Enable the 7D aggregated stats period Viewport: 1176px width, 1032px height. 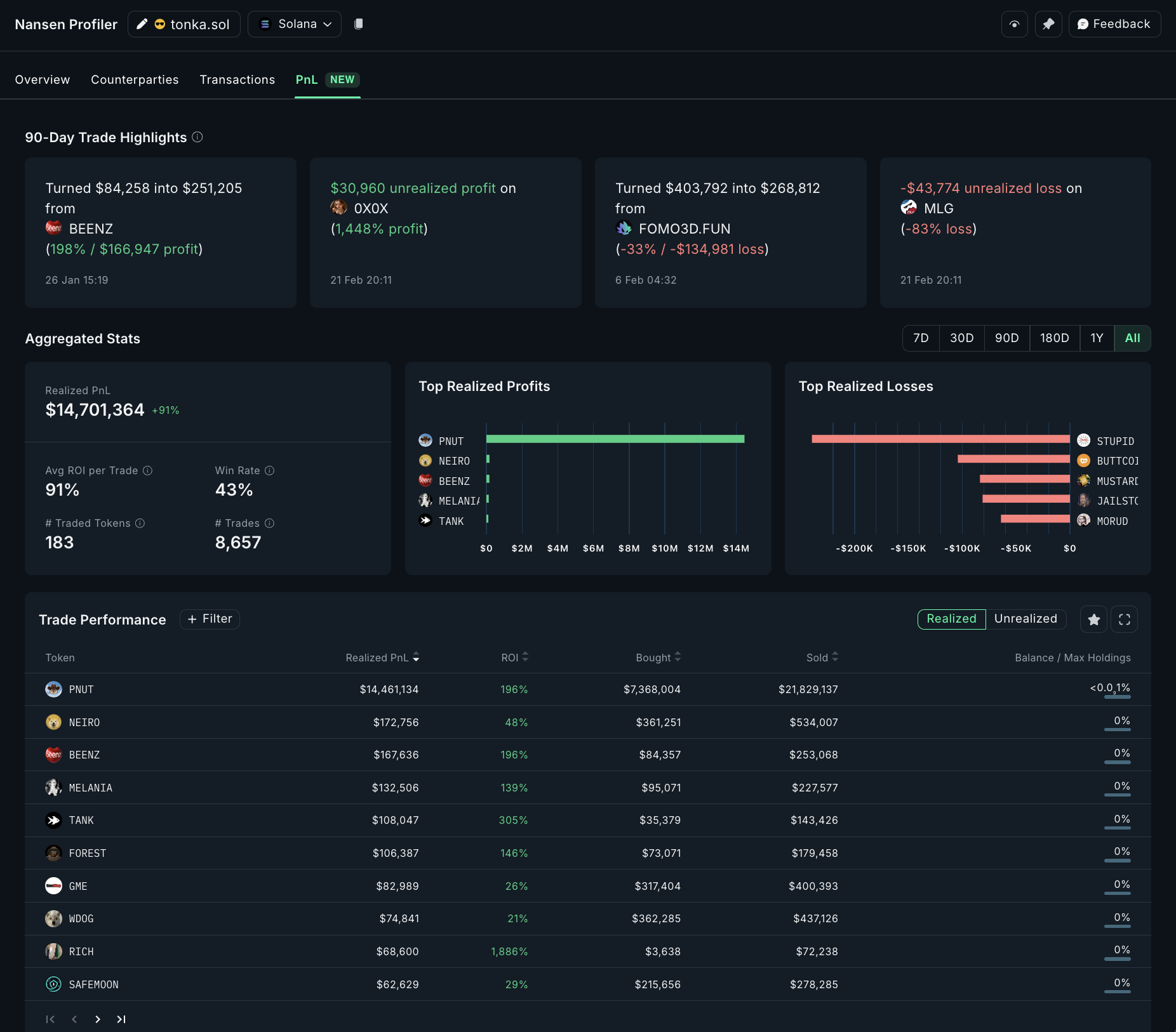(x=921, y=338)
